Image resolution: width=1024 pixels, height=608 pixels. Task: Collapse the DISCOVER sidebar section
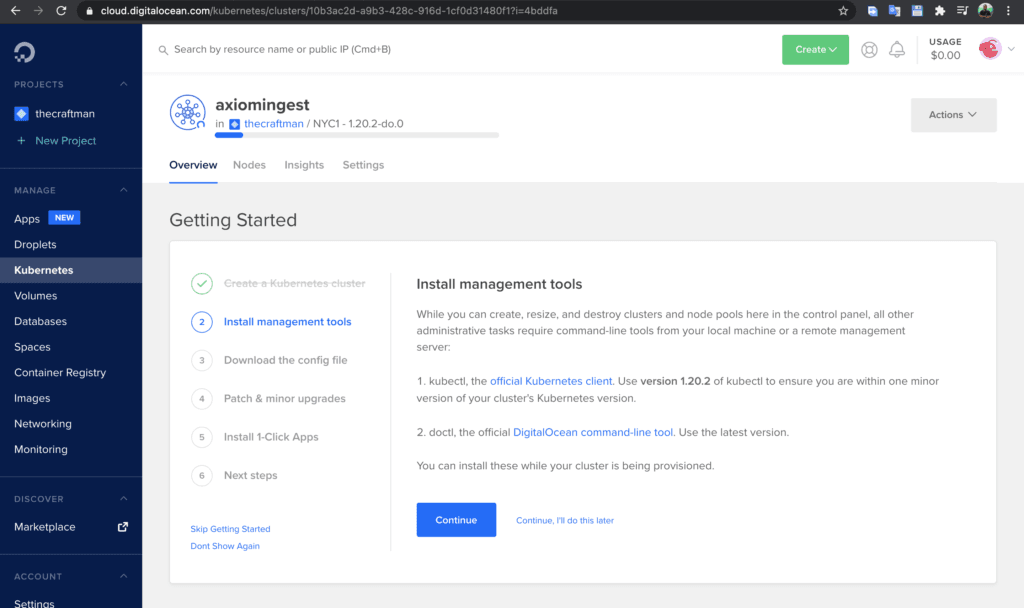tap(123, 499)
